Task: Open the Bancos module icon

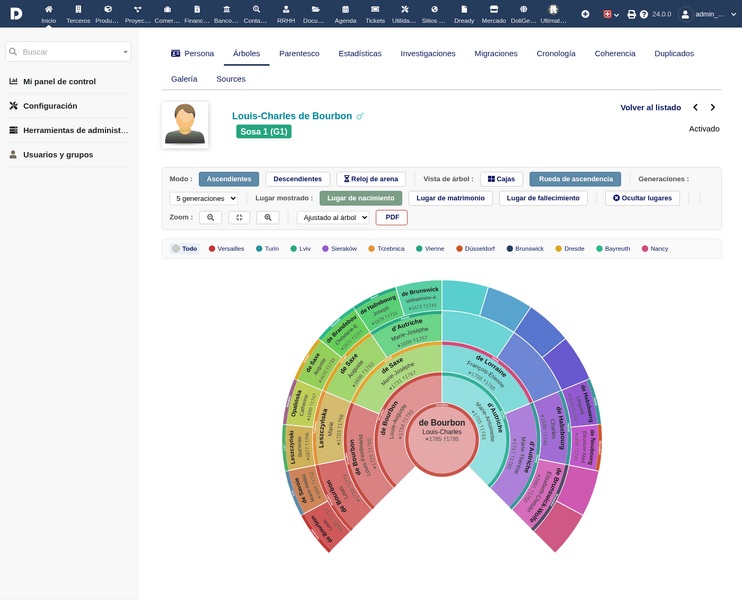Action: point(226,9)
